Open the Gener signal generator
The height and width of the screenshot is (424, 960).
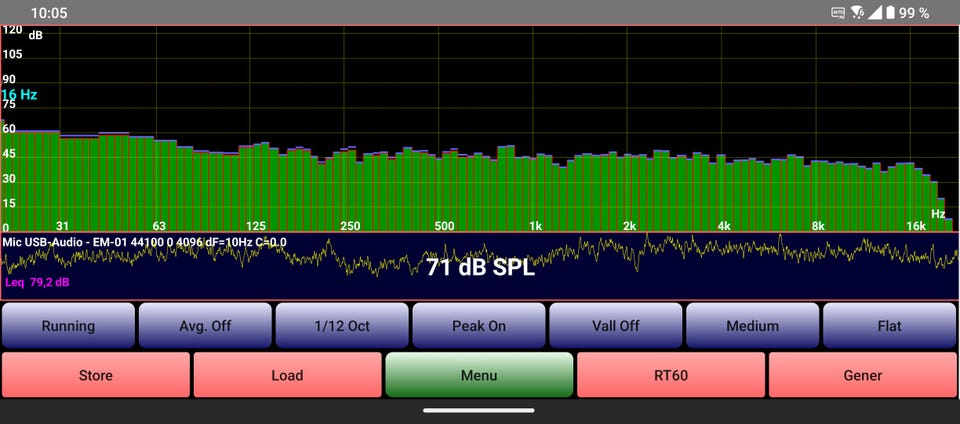click(x=863, y=375)
